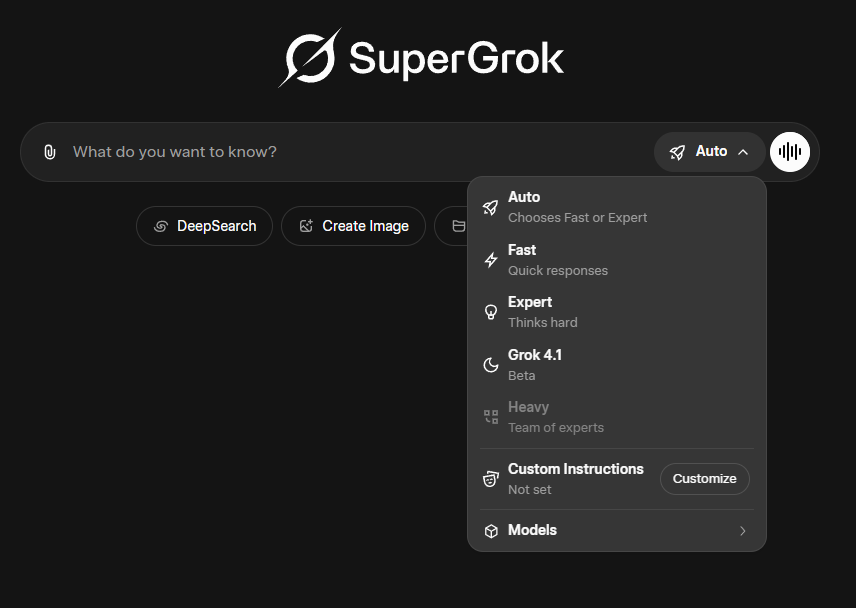Click 'Not set' status text
Screen dimensions: 856x608
(529, 490)
